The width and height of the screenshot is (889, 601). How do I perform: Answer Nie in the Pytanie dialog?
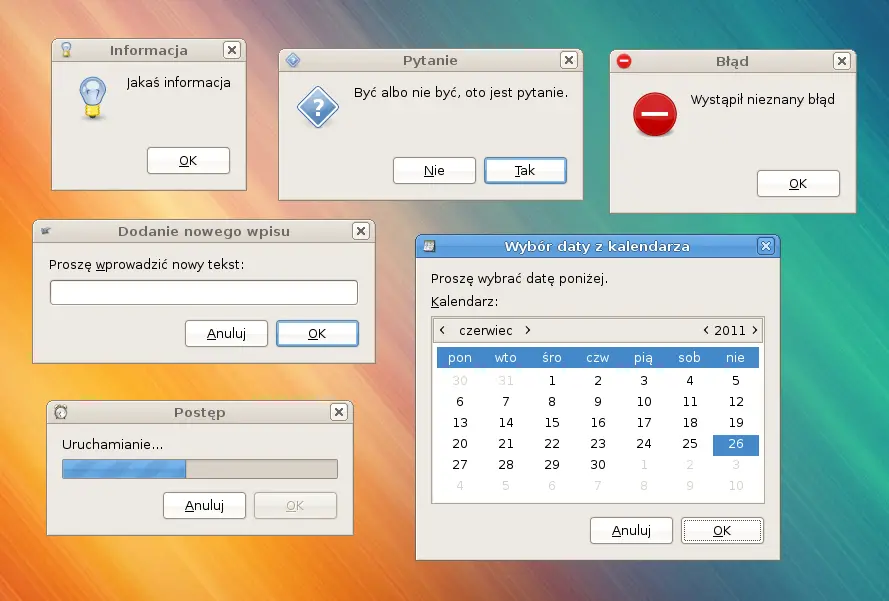[x=434, y=171]
